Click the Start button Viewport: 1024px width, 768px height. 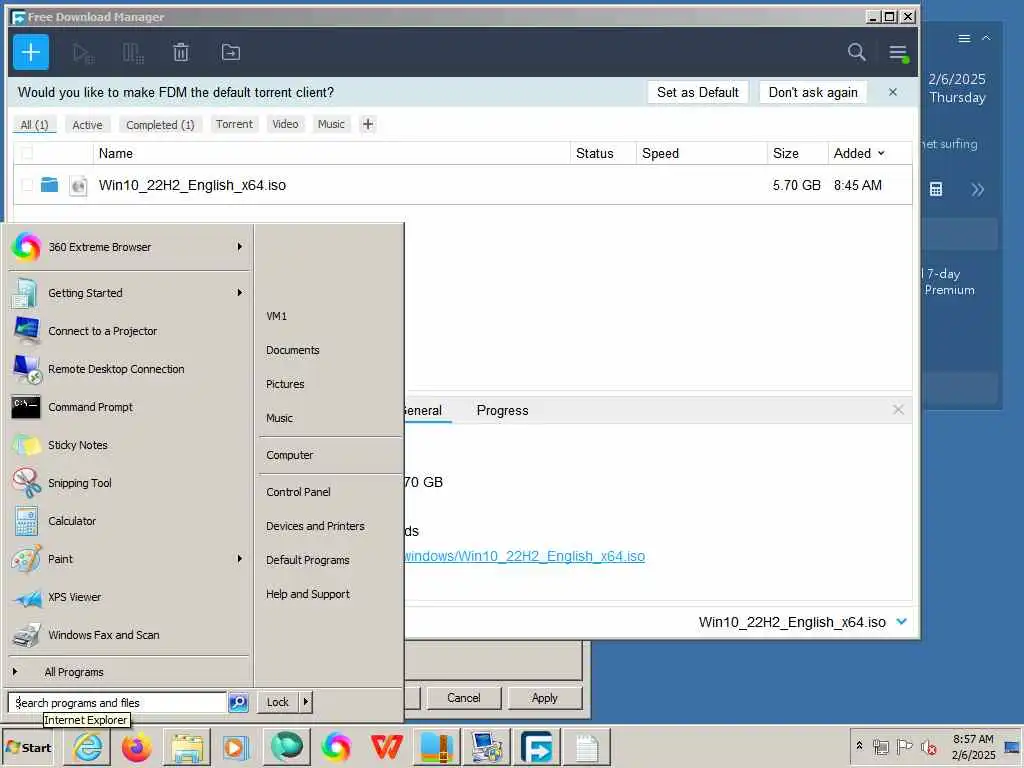point(29,747)
